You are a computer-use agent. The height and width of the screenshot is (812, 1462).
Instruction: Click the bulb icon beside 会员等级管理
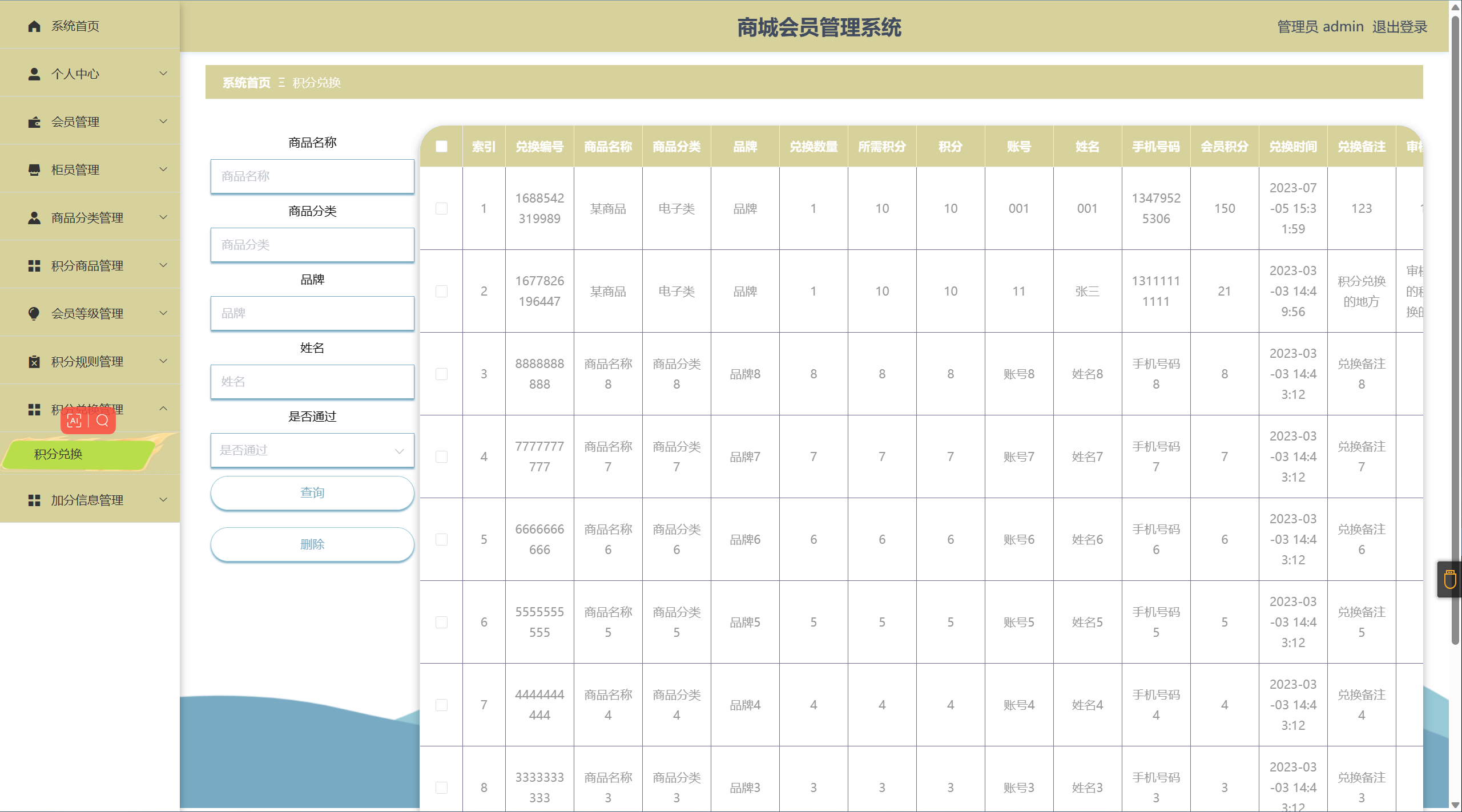[x=34, y=314]
